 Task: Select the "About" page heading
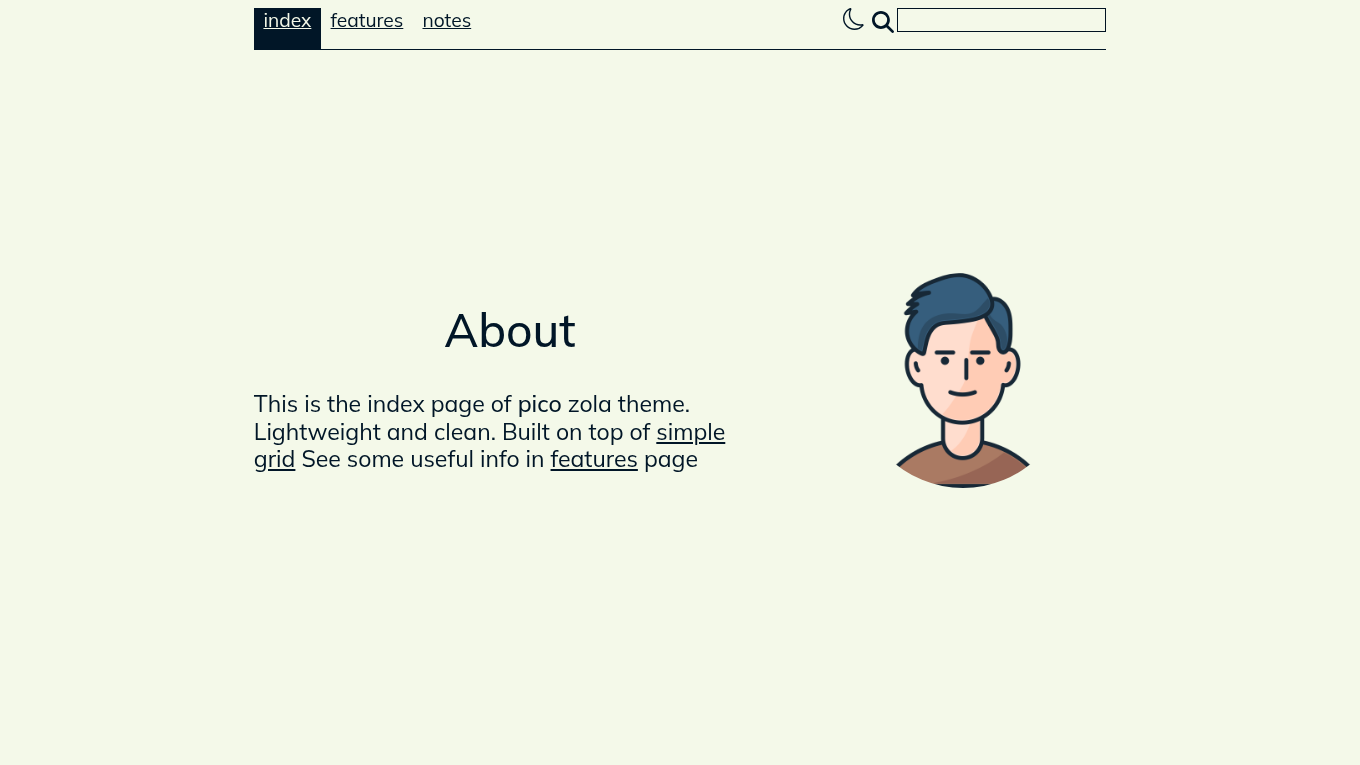(x=510, y=330)
